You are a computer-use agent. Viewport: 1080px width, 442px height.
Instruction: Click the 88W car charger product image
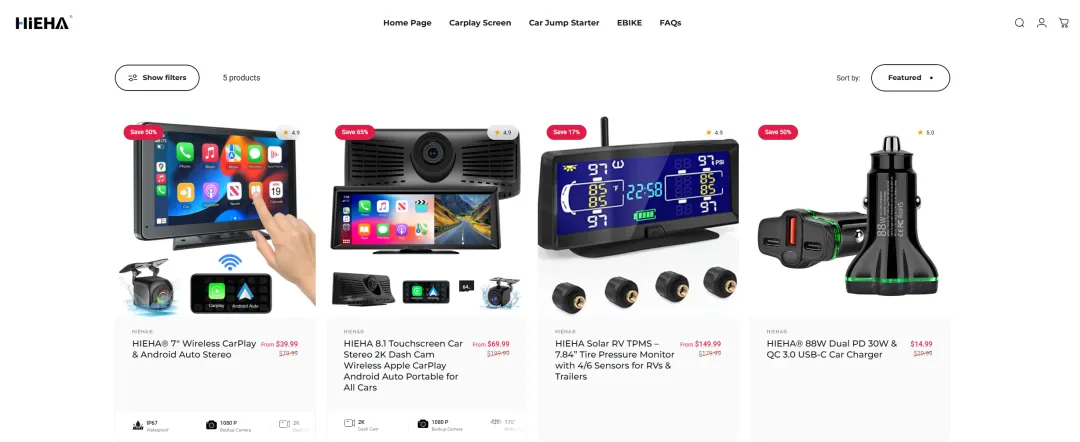pos(849,217)
